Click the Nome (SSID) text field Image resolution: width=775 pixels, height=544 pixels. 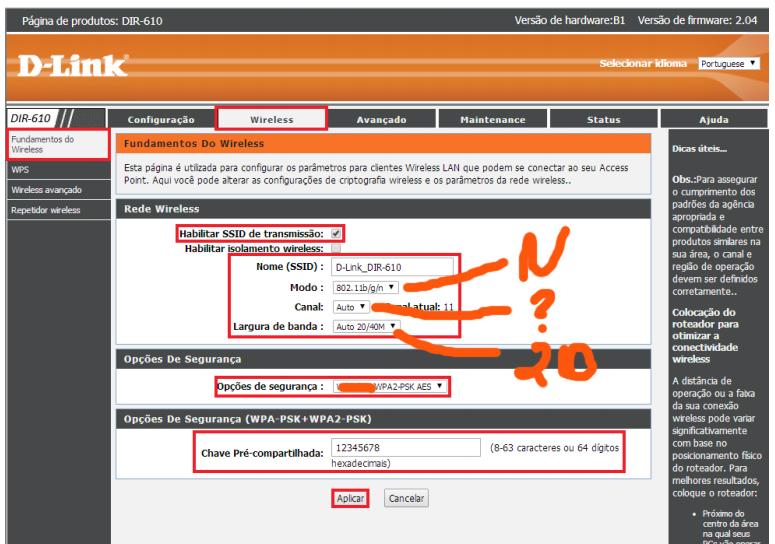(x=392, y=267)
